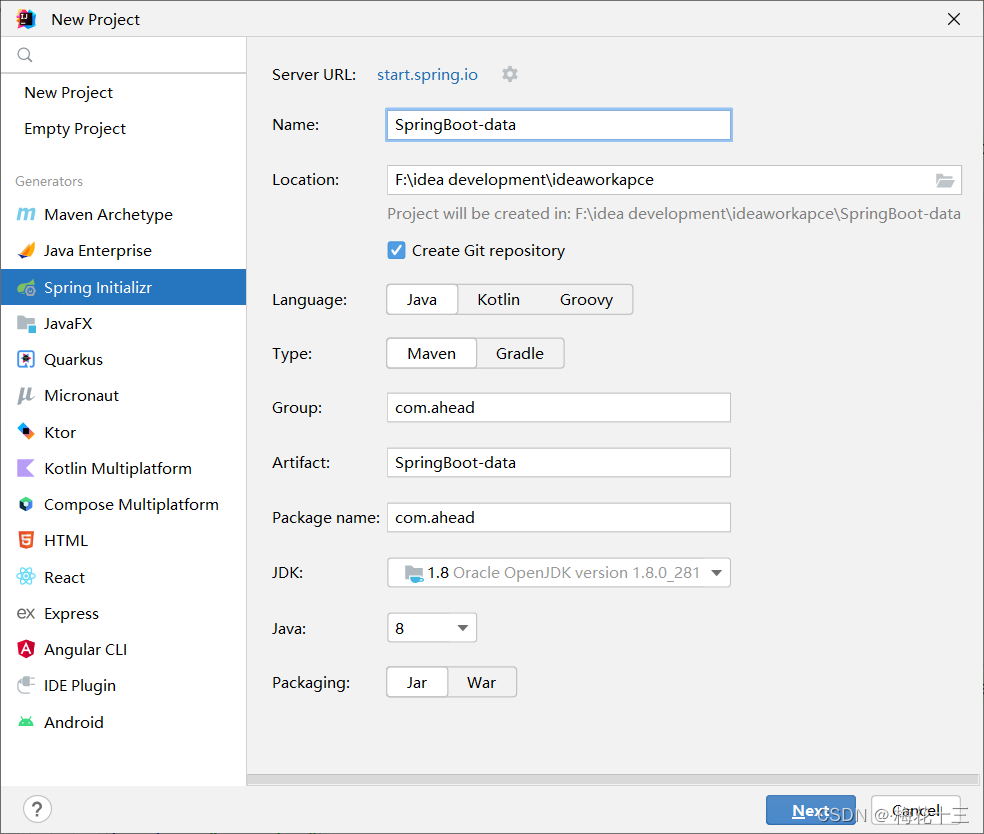
Task: Click the Maven Archetype icon
Action: 26,215
